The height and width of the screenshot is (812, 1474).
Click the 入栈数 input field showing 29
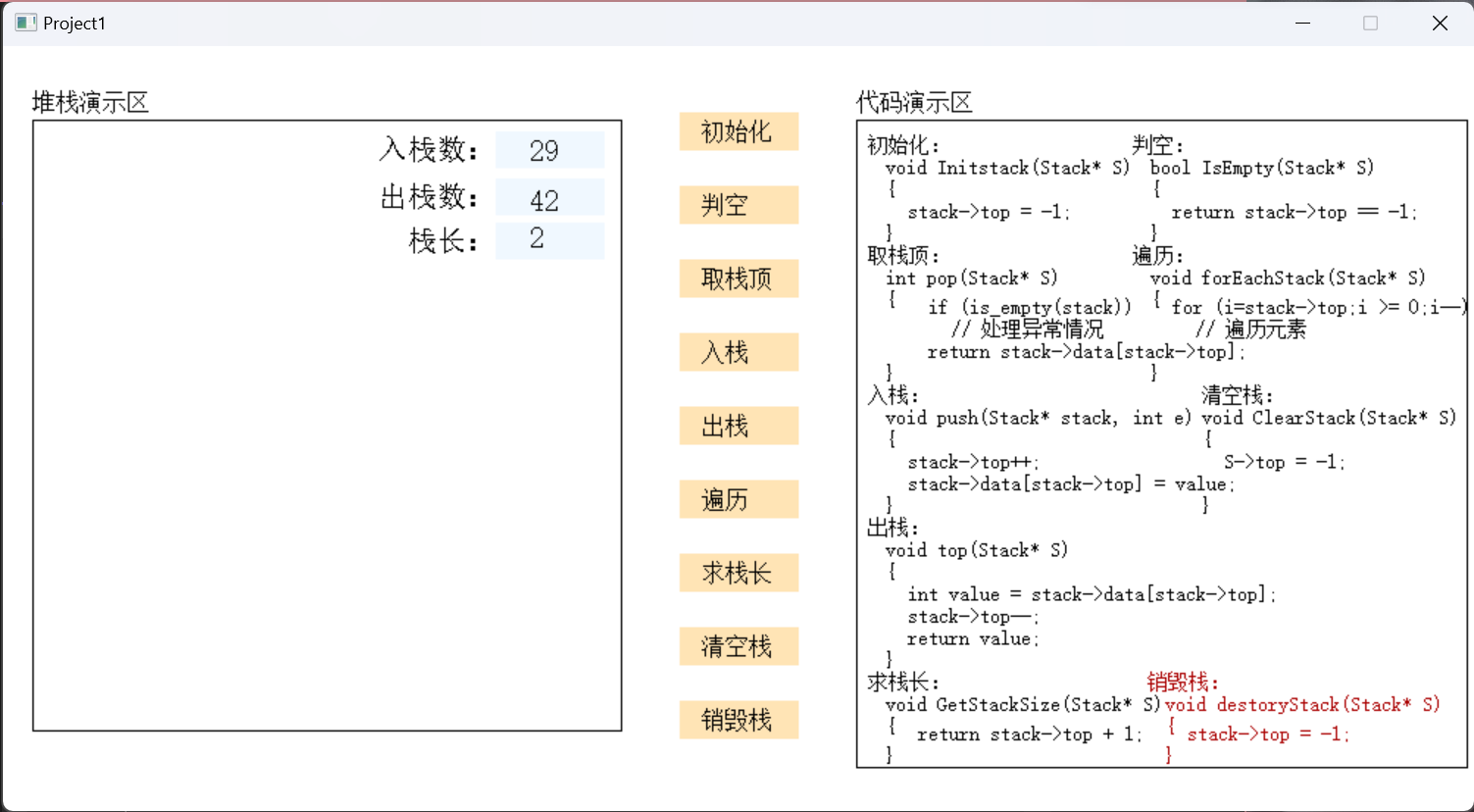pyautogui.click(x=549, y=150)
